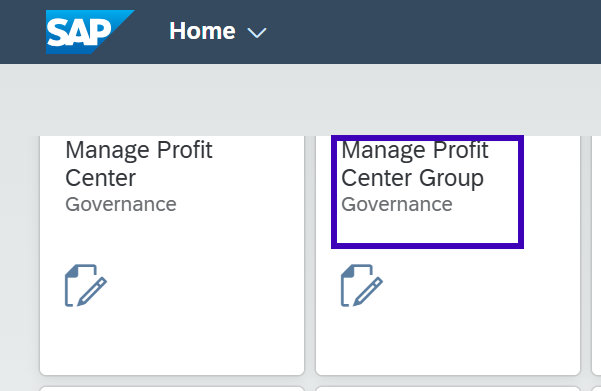The height and width of the screenshot is (391, 601).
Task: Open Manage Profit Center tile title
Action: (x=139, y=164)
